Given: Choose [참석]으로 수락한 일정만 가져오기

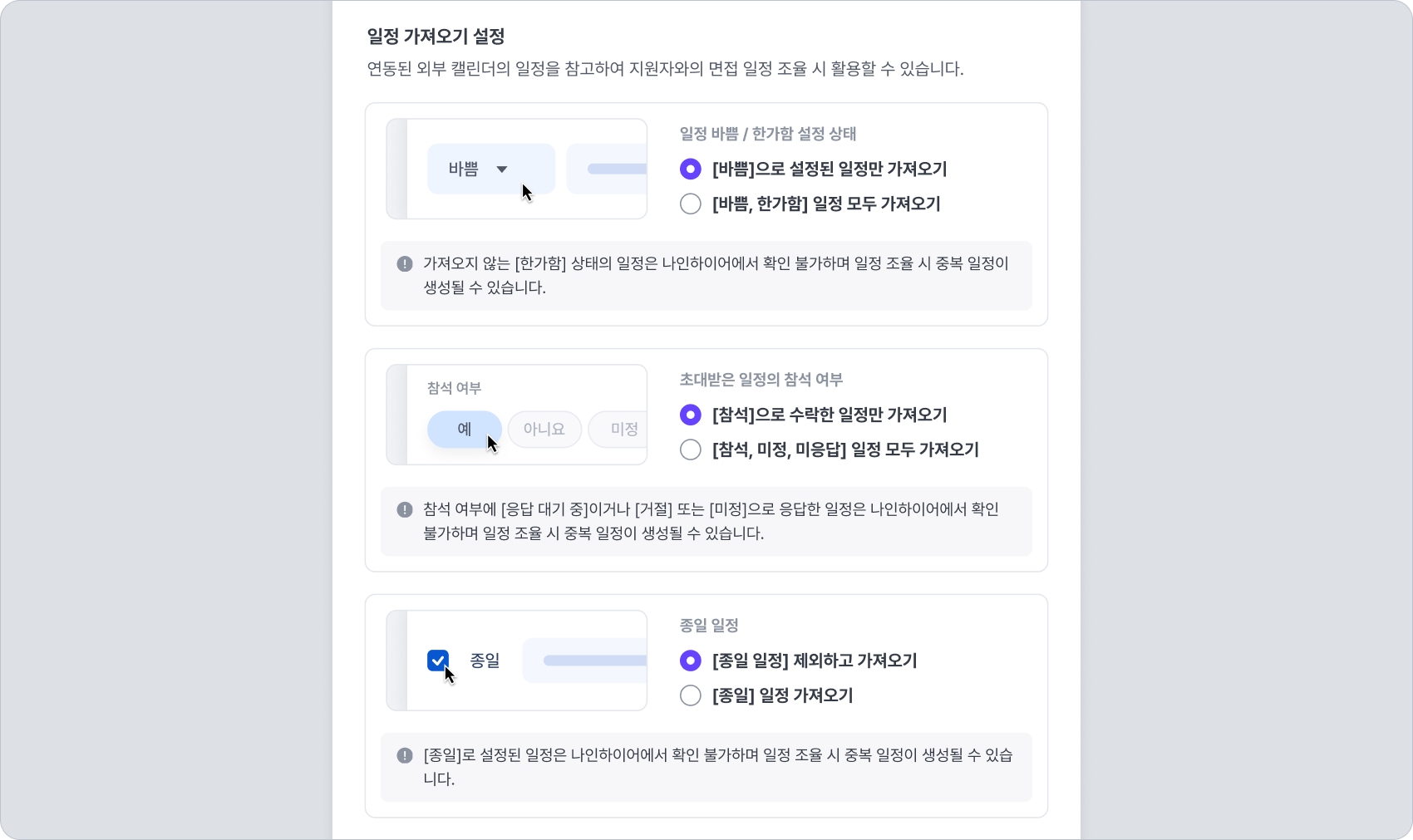Looking at the screenshot, I should (x=691, y=415).
